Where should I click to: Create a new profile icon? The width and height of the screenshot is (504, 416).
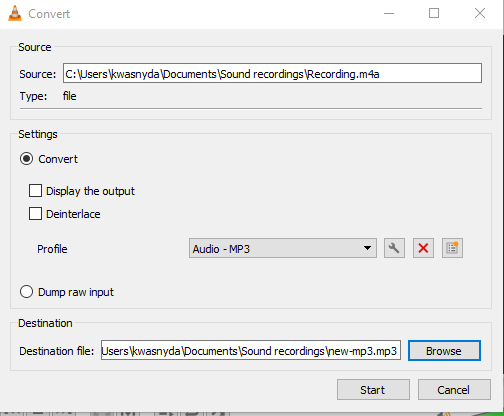[452, 248]
